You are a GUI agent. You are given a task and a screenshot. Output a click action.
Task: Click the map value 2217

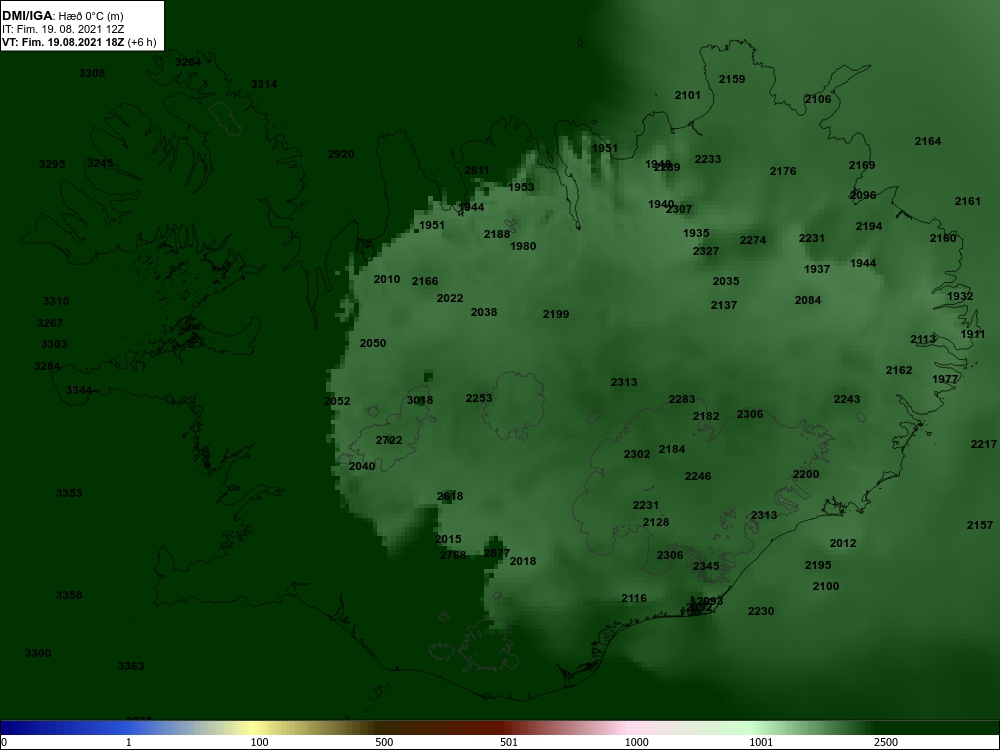(x=984, y=445)
